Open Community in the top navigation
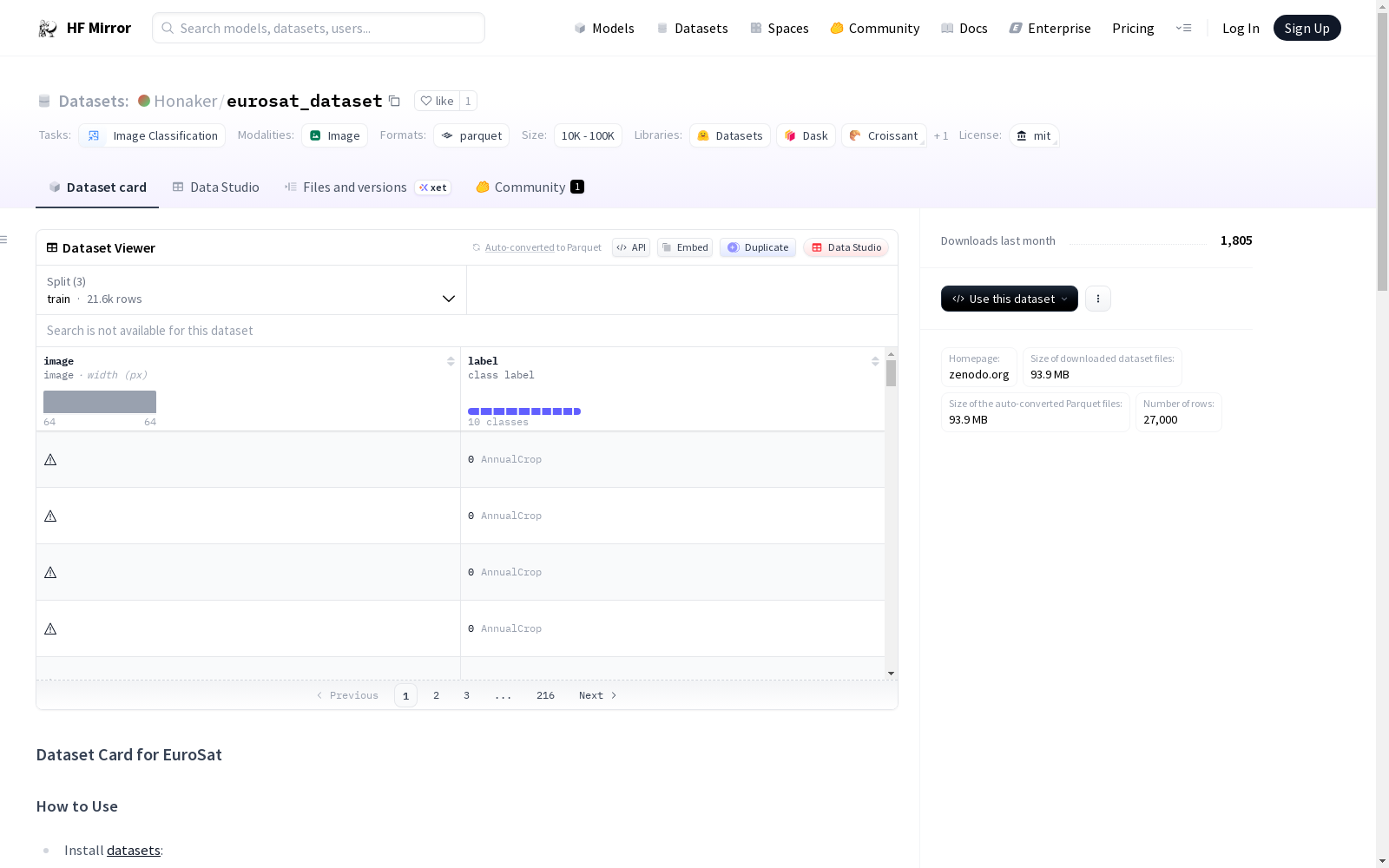The width and height of the screenshot is (1389, 868). point(874,28)
